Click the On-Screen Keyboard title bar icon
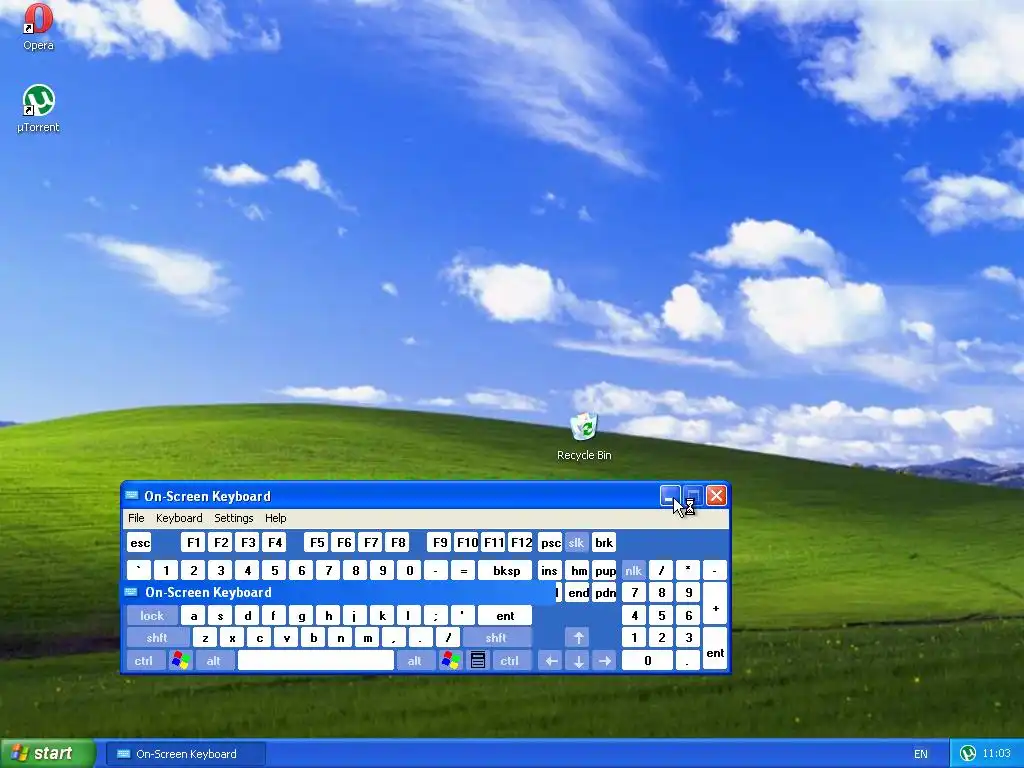Image resolution: width=1024 pixels, height=768 pixels. (x=131, y=496)
